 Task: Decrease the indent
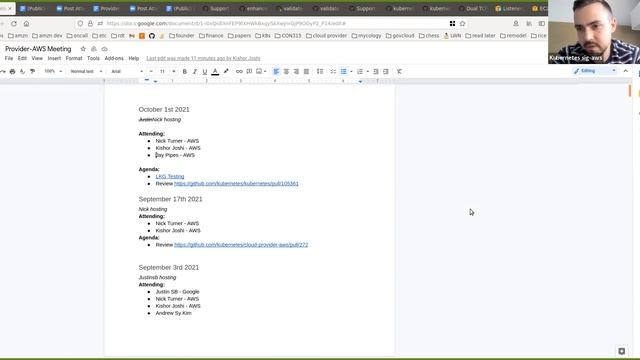coord(376,71)
